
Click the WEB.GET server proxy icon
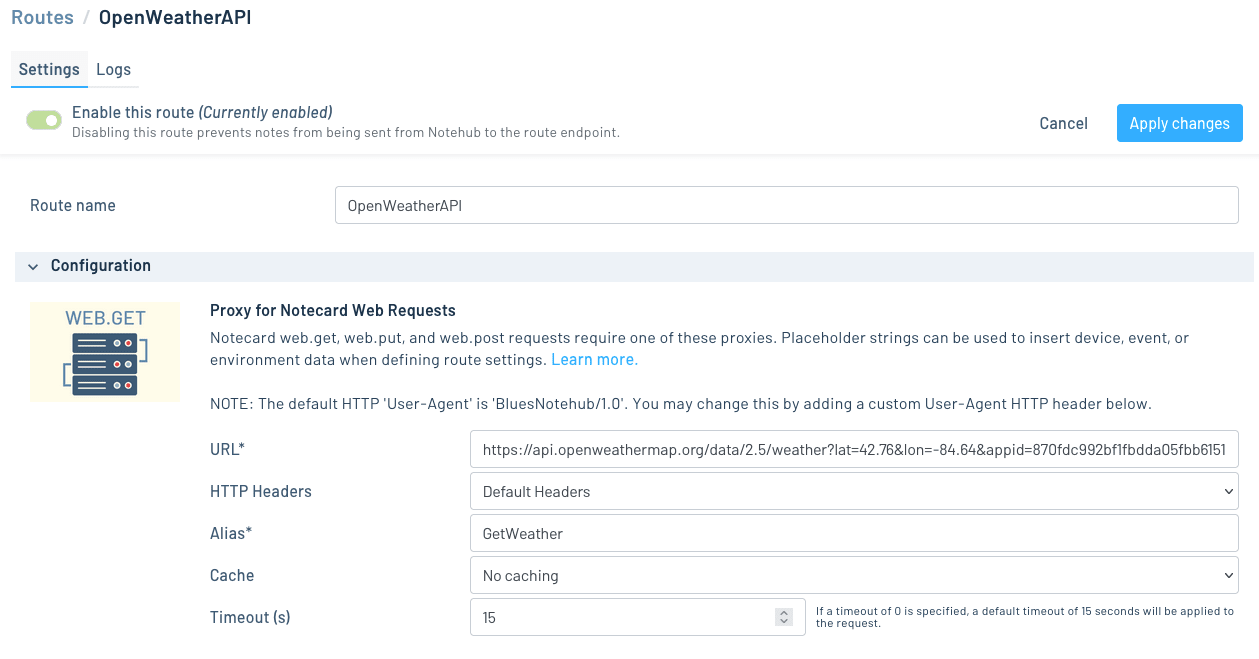click(105, 352)
